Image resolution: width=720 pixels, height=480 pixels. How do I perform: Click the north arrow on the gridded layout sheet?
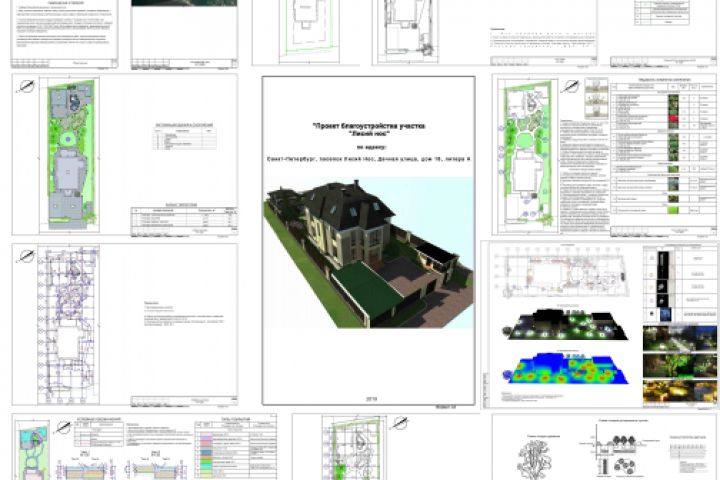click(26, 256)
